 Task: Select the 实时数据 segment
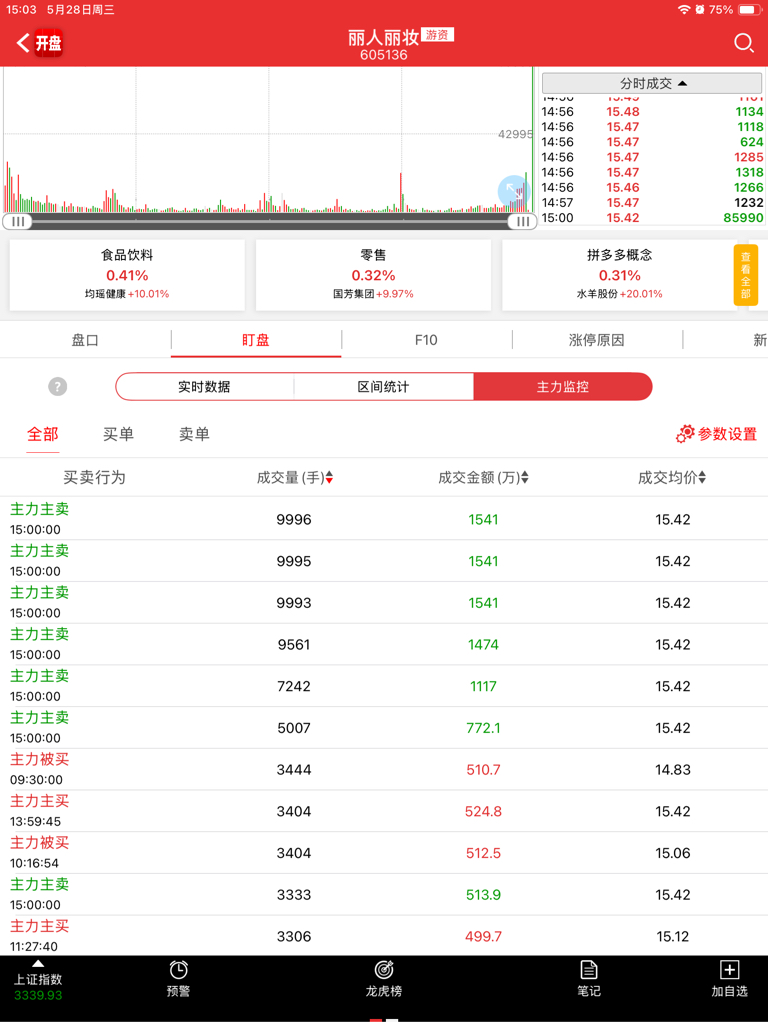[204, 387]
